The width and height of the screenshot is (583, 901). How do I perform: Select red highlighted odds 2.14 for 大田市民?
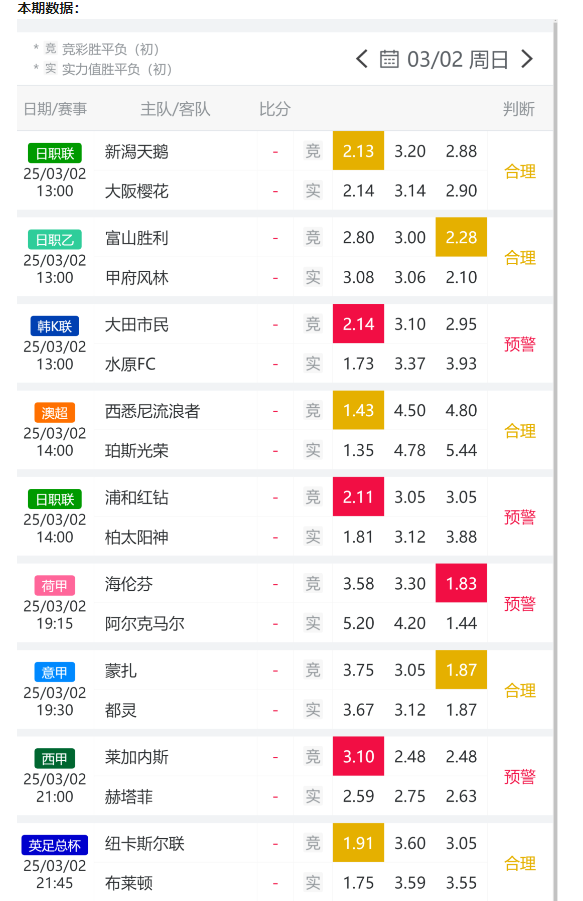coord(358,324)
